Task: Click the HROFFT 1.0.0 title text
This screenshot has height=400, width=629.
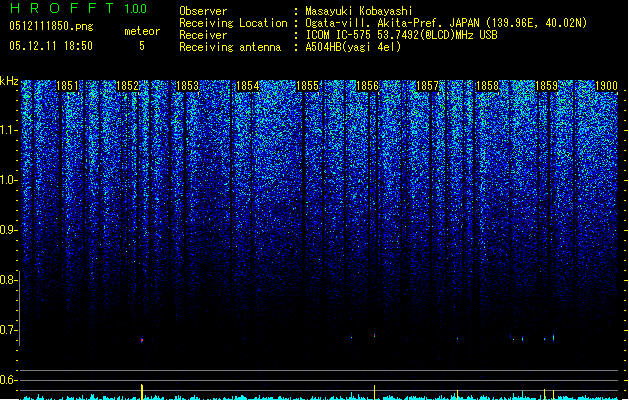Action: click(x=78, y=8)
